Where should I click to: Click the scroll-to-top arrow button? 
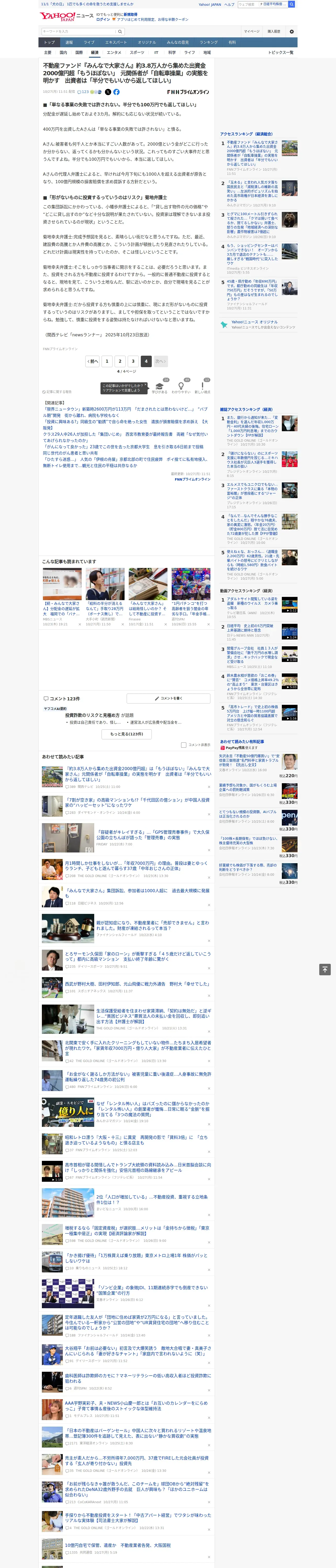325,970
